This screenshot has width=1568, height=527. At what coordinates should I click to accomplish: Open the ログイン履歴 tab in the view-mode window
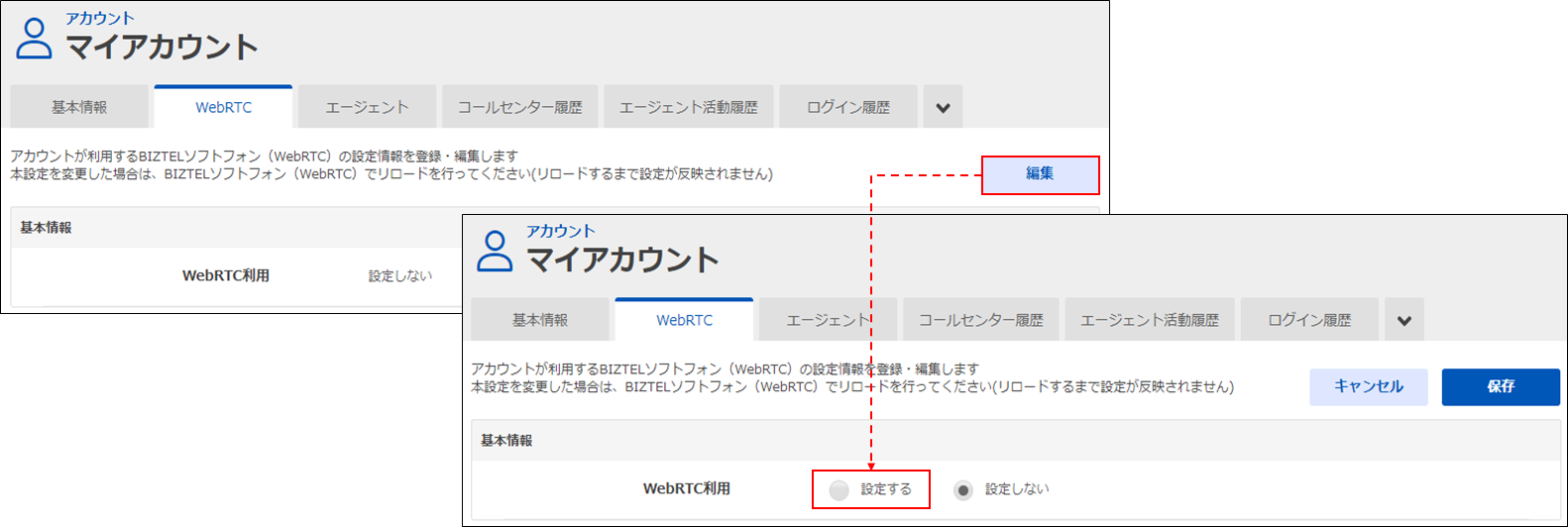[x=847, y=107]
